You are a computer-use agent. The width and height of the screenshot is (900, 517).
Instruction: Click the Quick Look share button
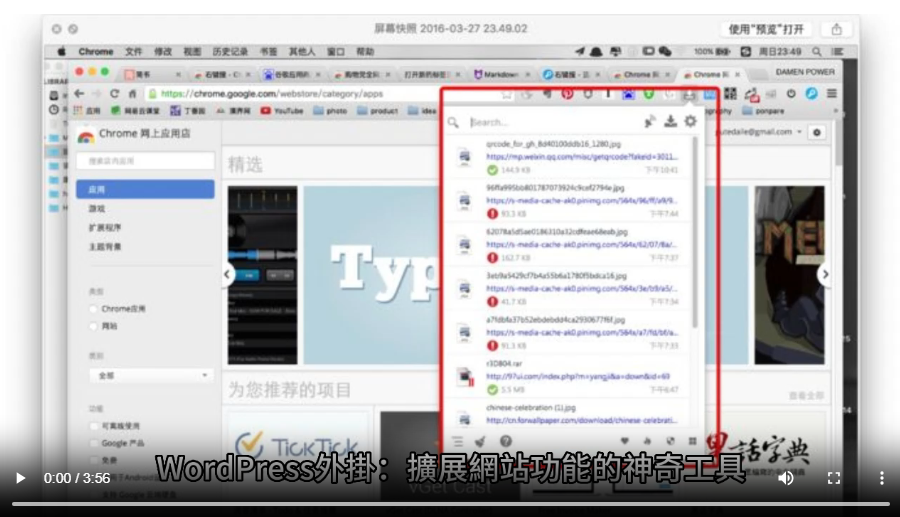836,29
